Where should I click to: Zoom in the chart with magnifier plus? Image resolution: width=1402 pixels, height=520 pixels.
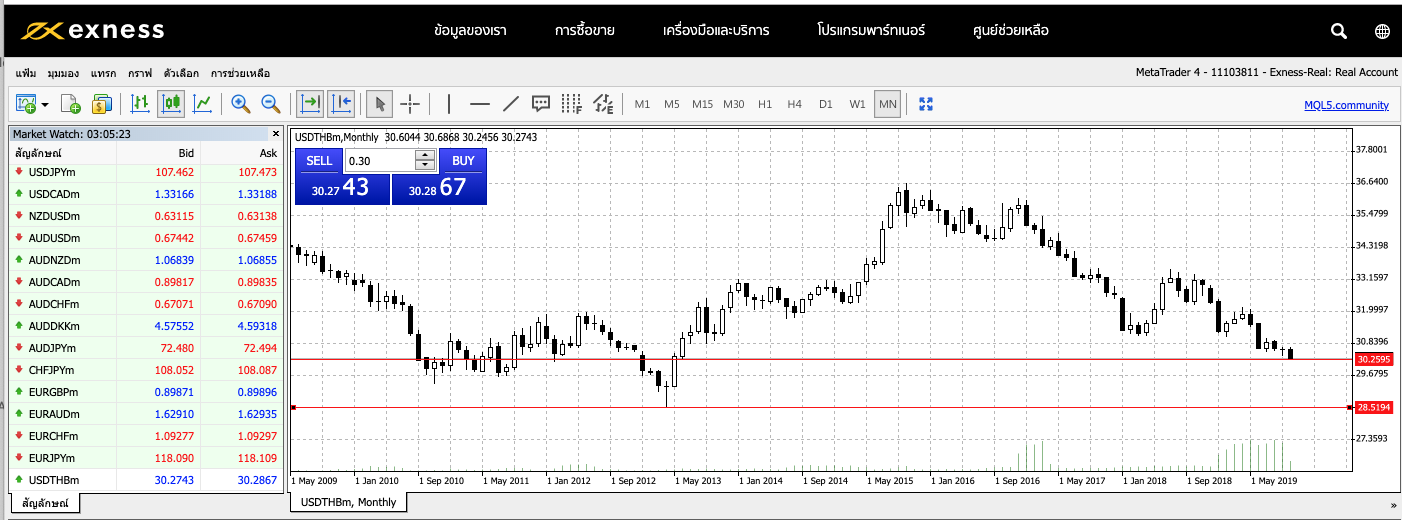pyautogui.click(x=240, y=103)
